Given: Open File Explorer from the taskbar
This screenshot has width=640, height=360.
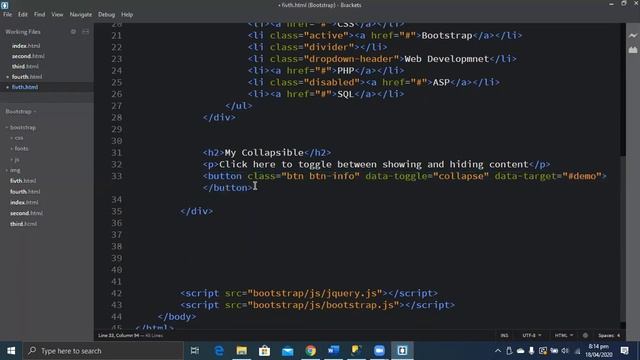Looking at the screenshot, I should (x=242, y=351).
